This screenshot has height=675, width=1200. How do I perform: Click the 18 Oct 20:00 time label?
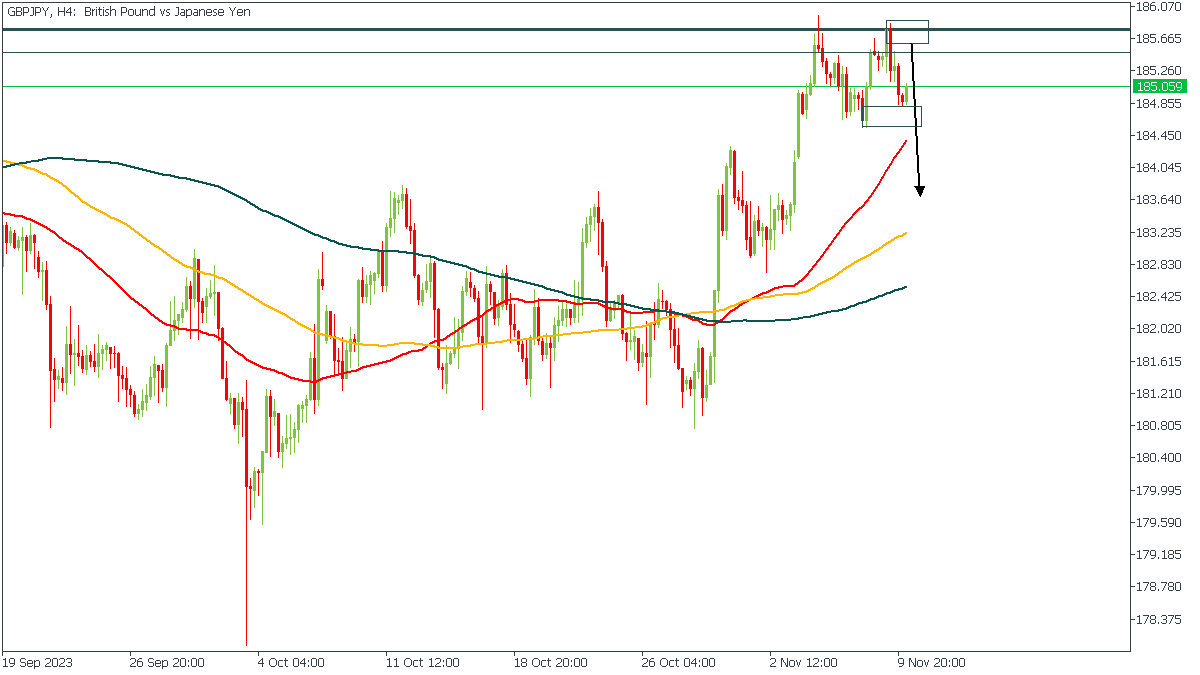[548, 662]
